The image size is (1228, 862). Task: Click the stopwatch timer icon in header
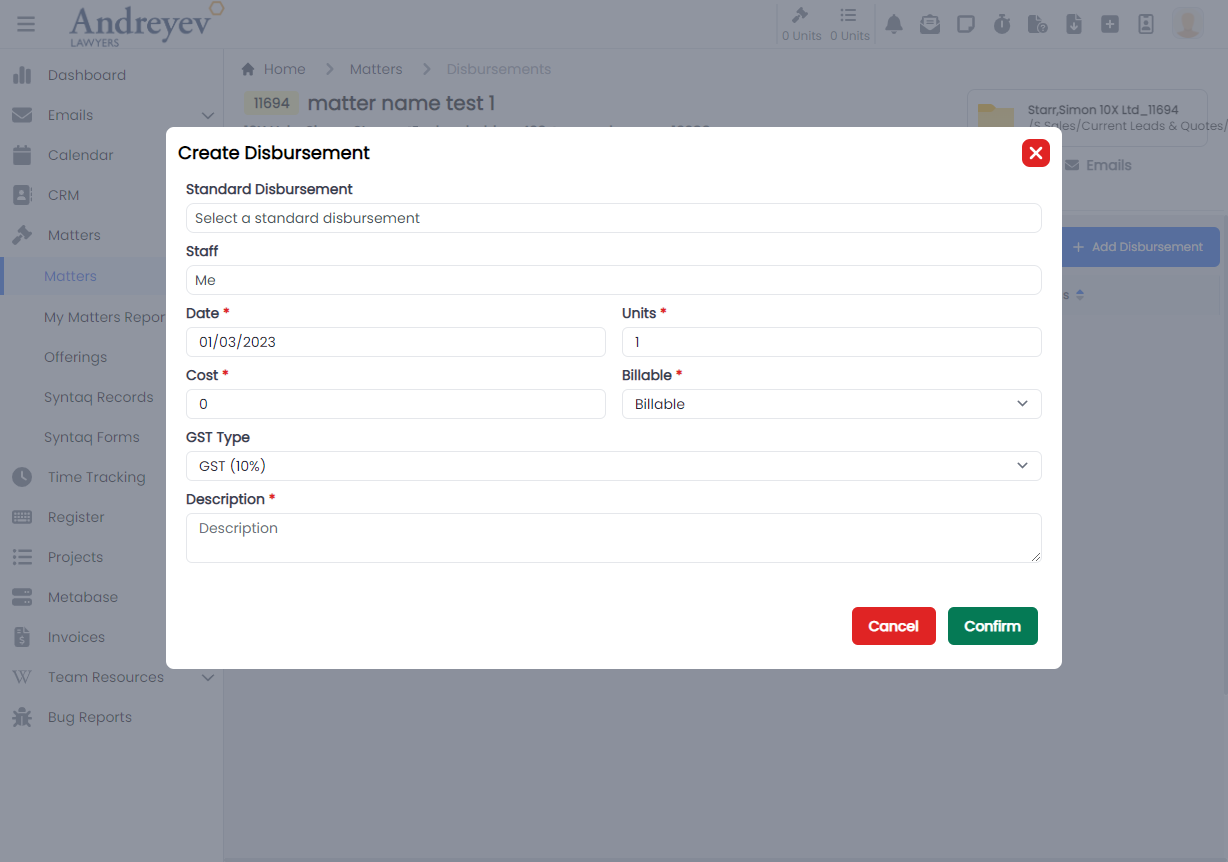(1002, 24)
